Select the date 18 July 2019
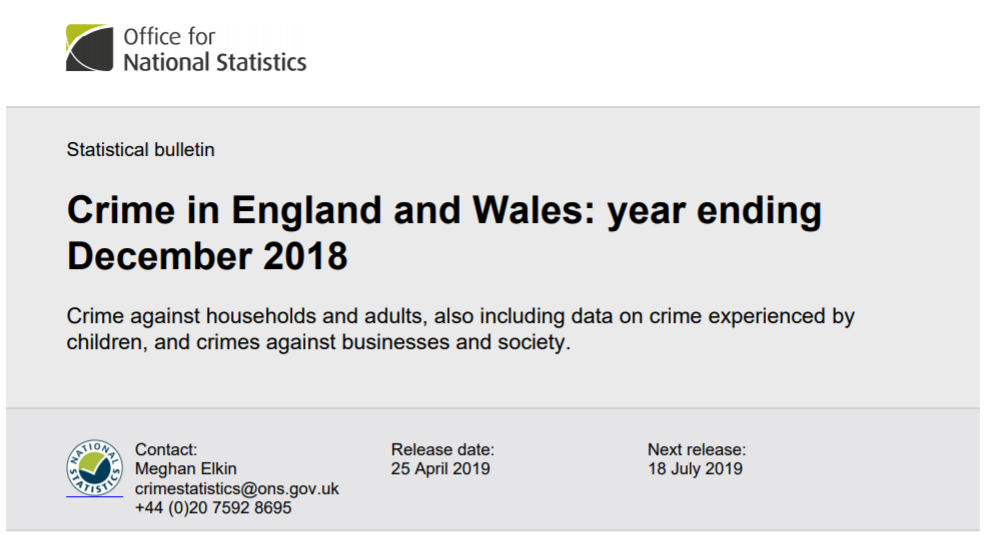Screen dimensions: 986x535 (x=695, y=469)
